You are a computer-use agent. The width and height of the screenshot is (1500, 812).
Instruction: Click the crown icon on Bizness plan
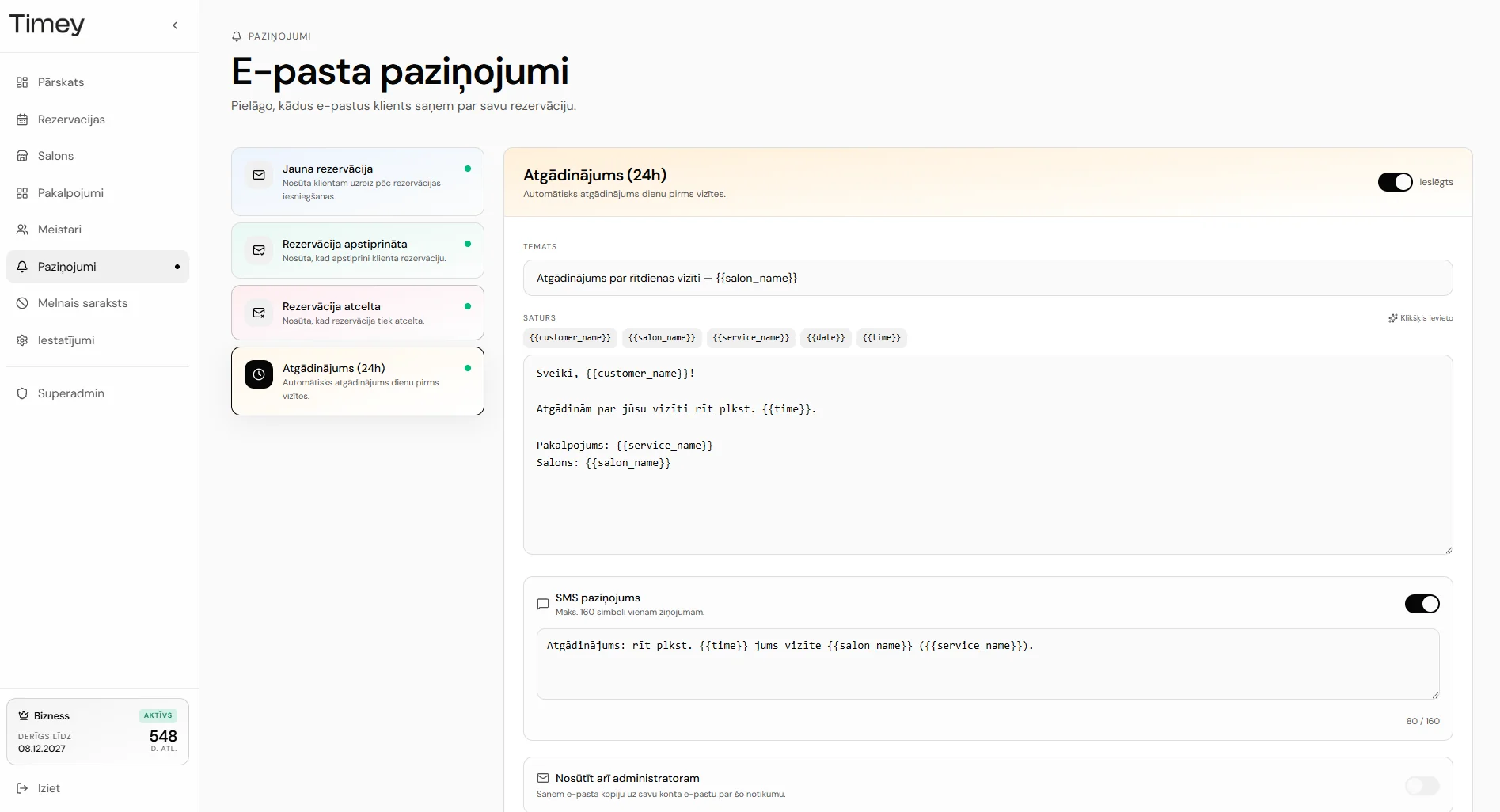[x=24, y=715]
